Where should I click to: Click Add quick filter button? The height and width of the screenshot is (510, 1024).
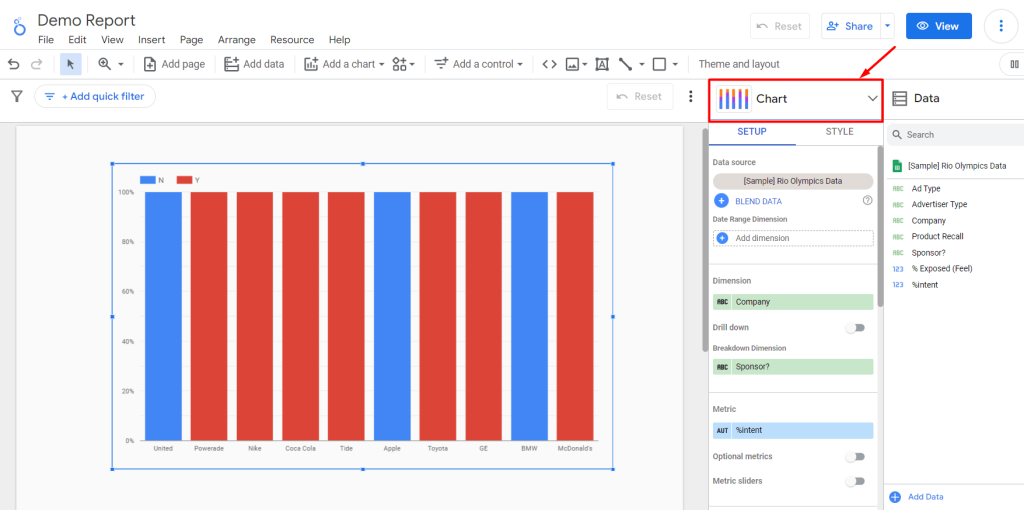(x=95, y=97)
